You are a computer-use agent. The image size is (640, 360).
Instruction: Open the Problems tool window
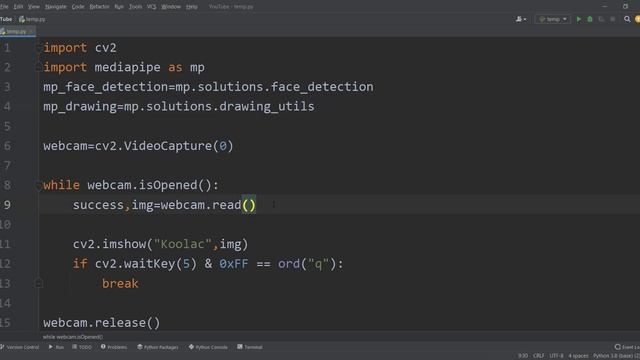[x=114, y=347]
